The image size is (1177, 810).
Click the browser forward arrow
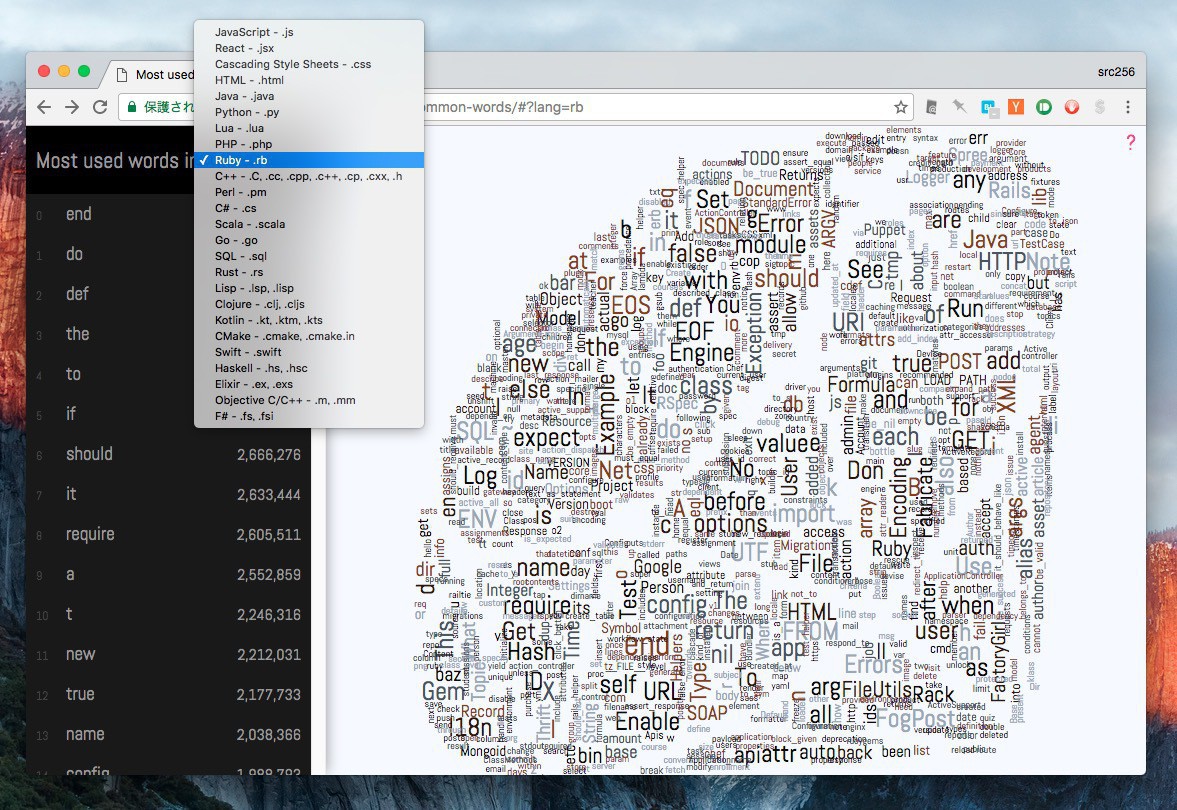[72, 107]
